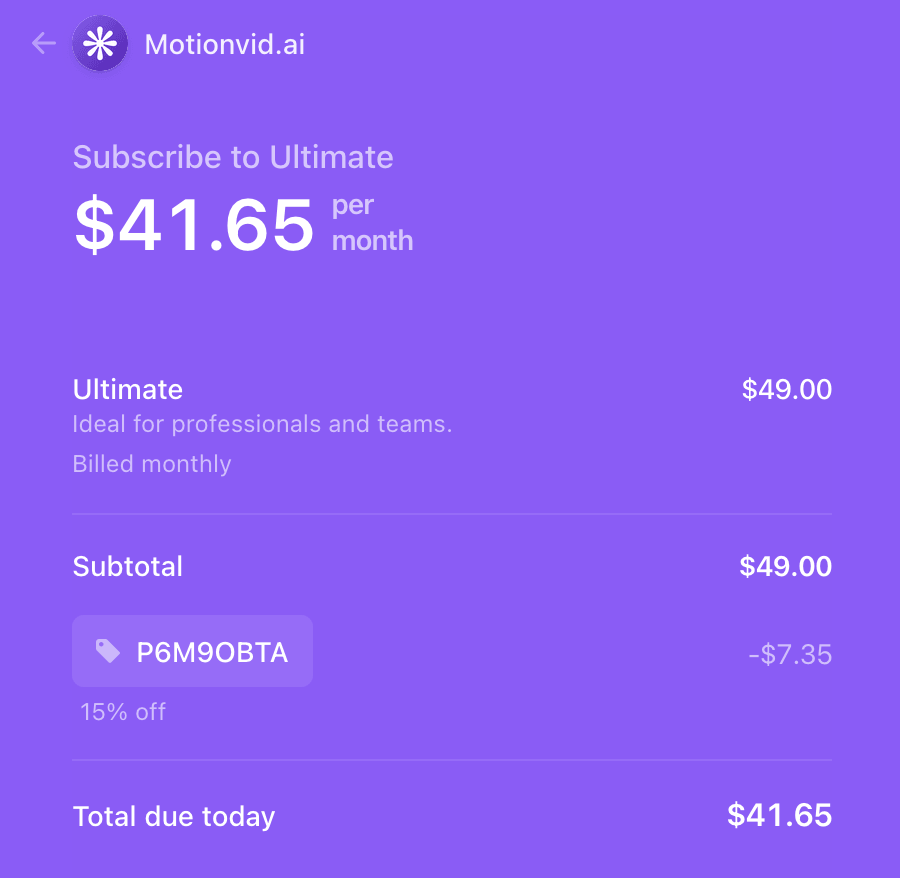Click the Subtotal $49.00 amount

coord(786,566)
